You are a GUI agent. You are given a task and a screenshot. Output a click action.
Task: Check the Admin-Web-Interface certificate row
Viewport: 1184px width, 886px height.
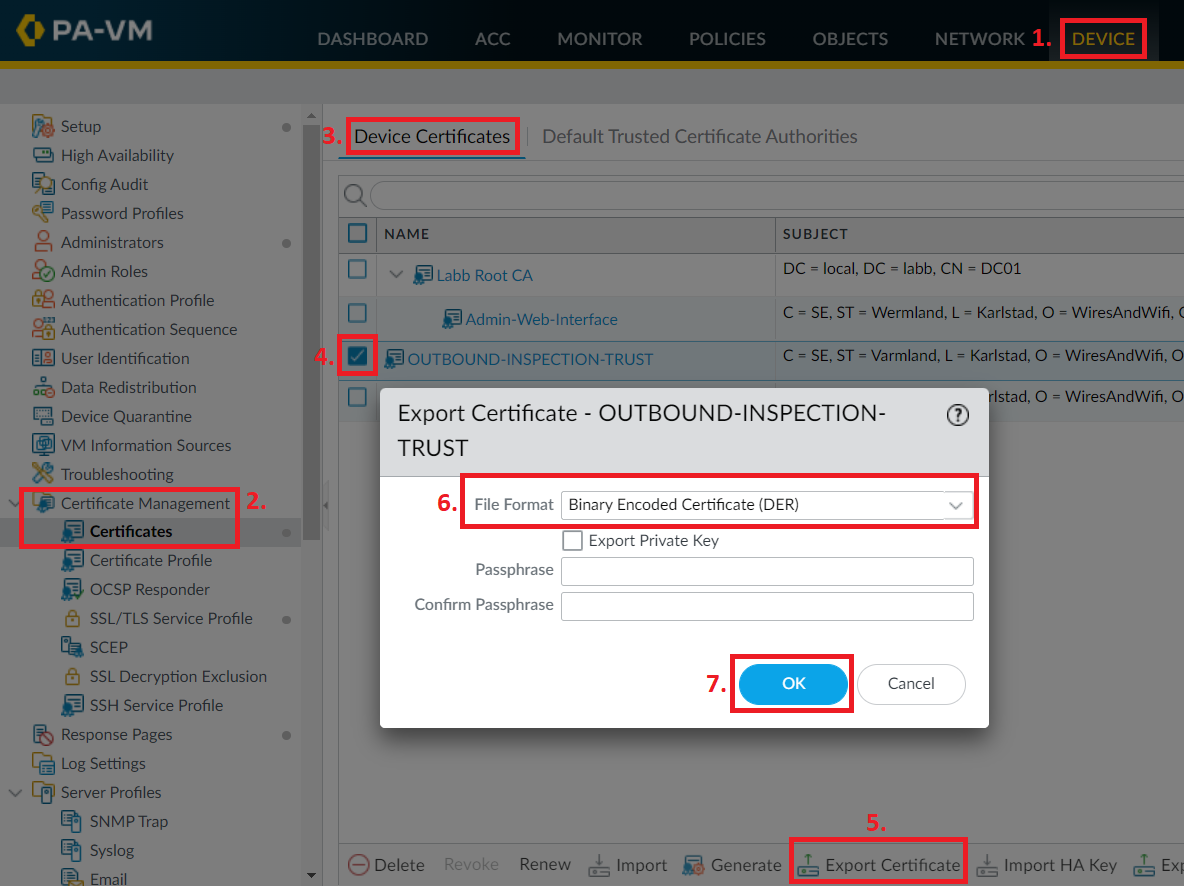357,312
